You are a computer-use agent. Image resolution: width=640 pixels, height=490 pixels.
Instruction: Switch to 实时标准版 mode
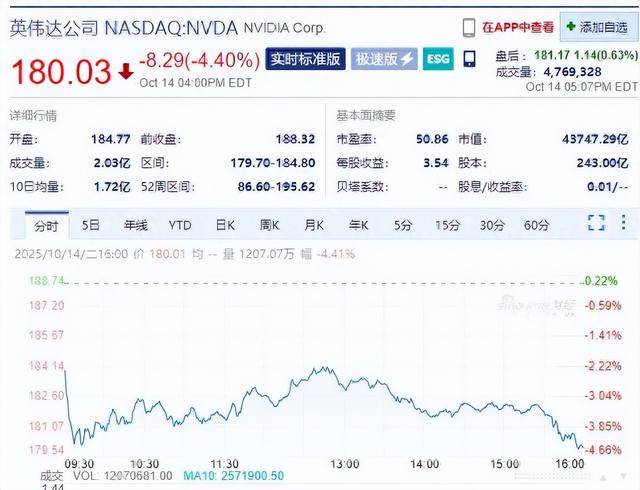click(307, 59)
